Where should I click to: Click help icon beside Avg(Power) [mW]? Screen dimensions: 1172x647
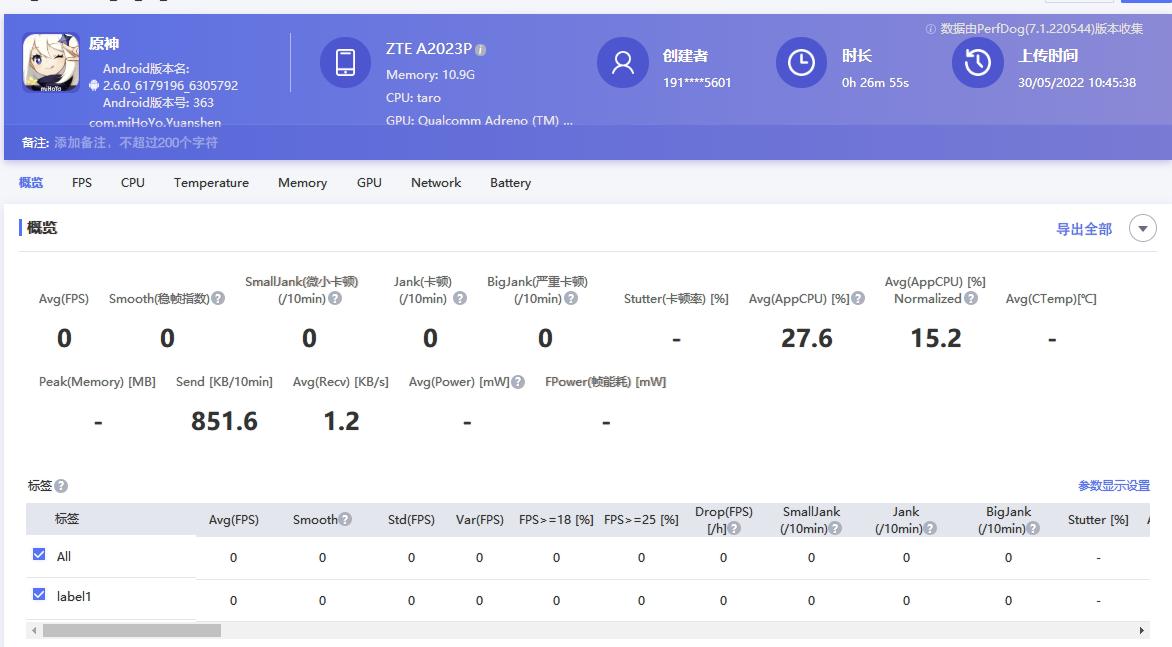click(518, 382)
